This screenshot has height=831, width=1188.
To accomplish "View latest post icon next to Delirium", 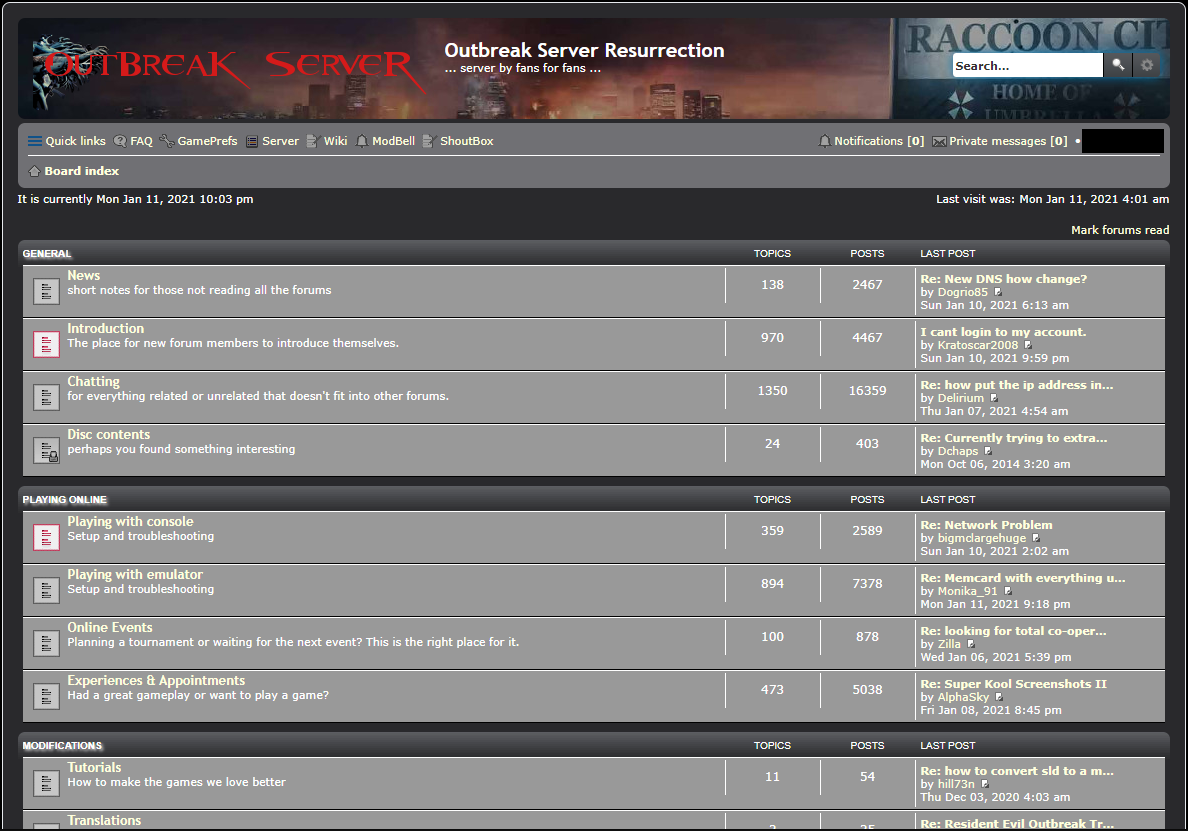I will tap(994, 398).
